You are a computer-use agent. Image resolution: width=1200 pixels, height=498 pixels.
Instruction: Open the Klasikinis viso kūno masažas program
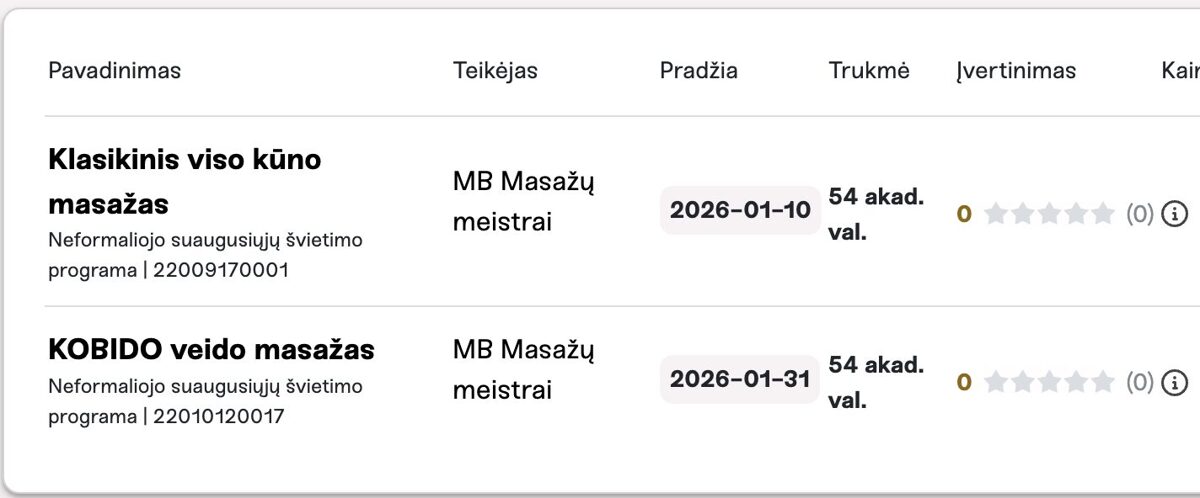[x=185, y=181]
